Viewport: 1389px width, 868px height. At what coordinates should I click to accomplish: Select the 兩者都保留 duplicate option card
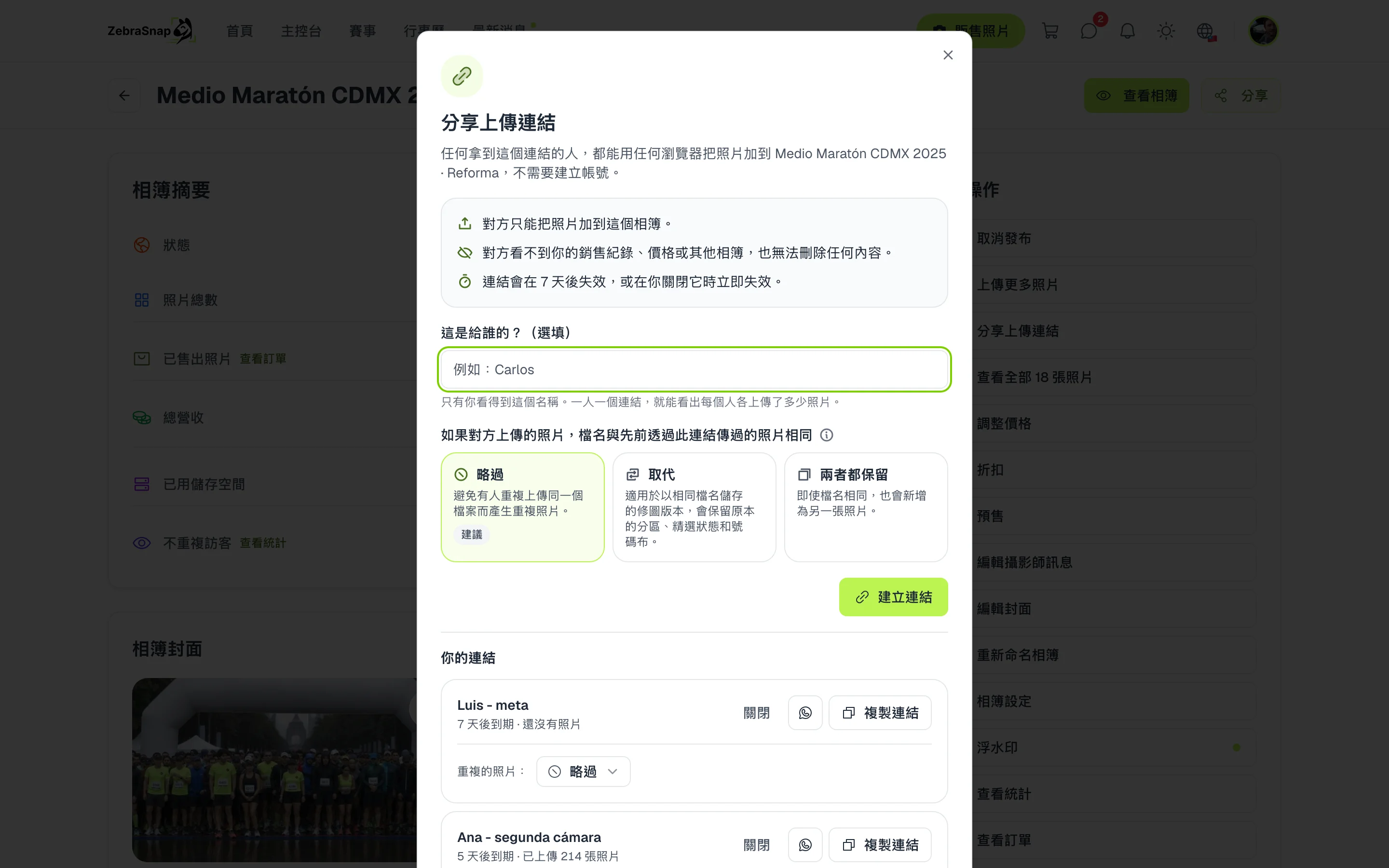coord(866,507)
